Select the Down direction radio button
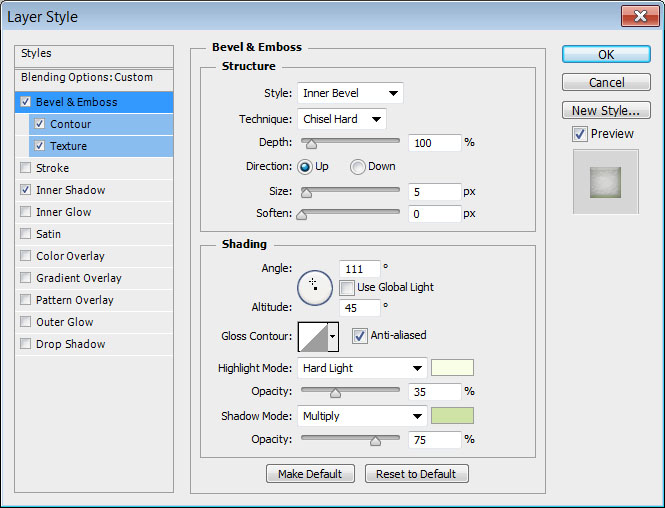The height and width of the screenshot is (508, 665). [x=357, y=167]
